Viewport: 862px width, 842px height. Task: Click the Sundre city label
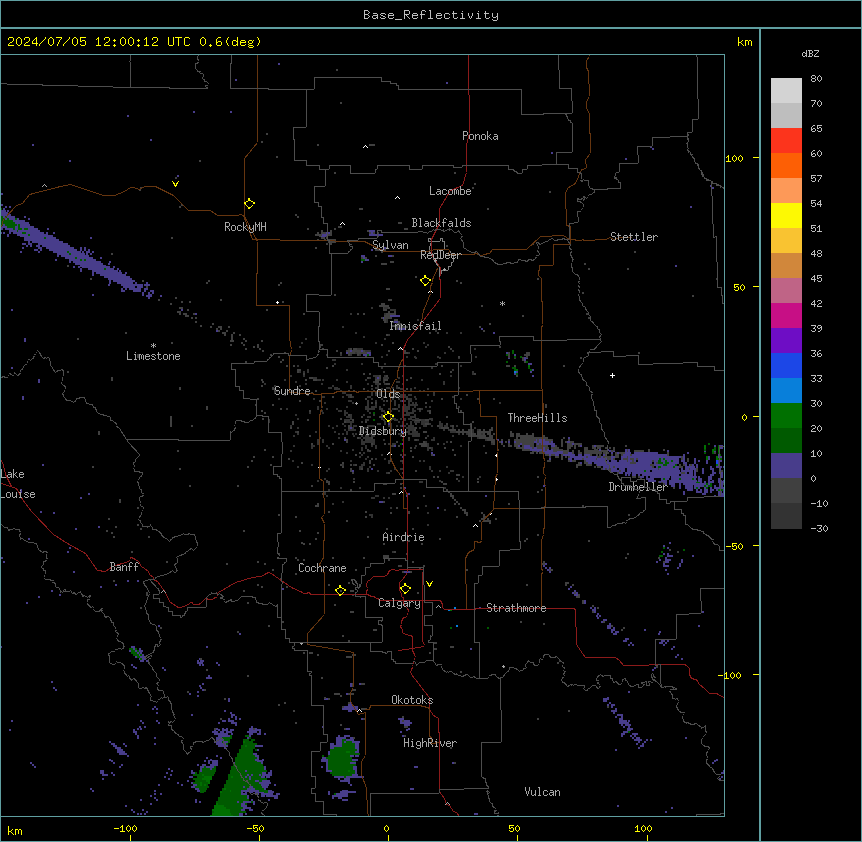click(292, 391)
